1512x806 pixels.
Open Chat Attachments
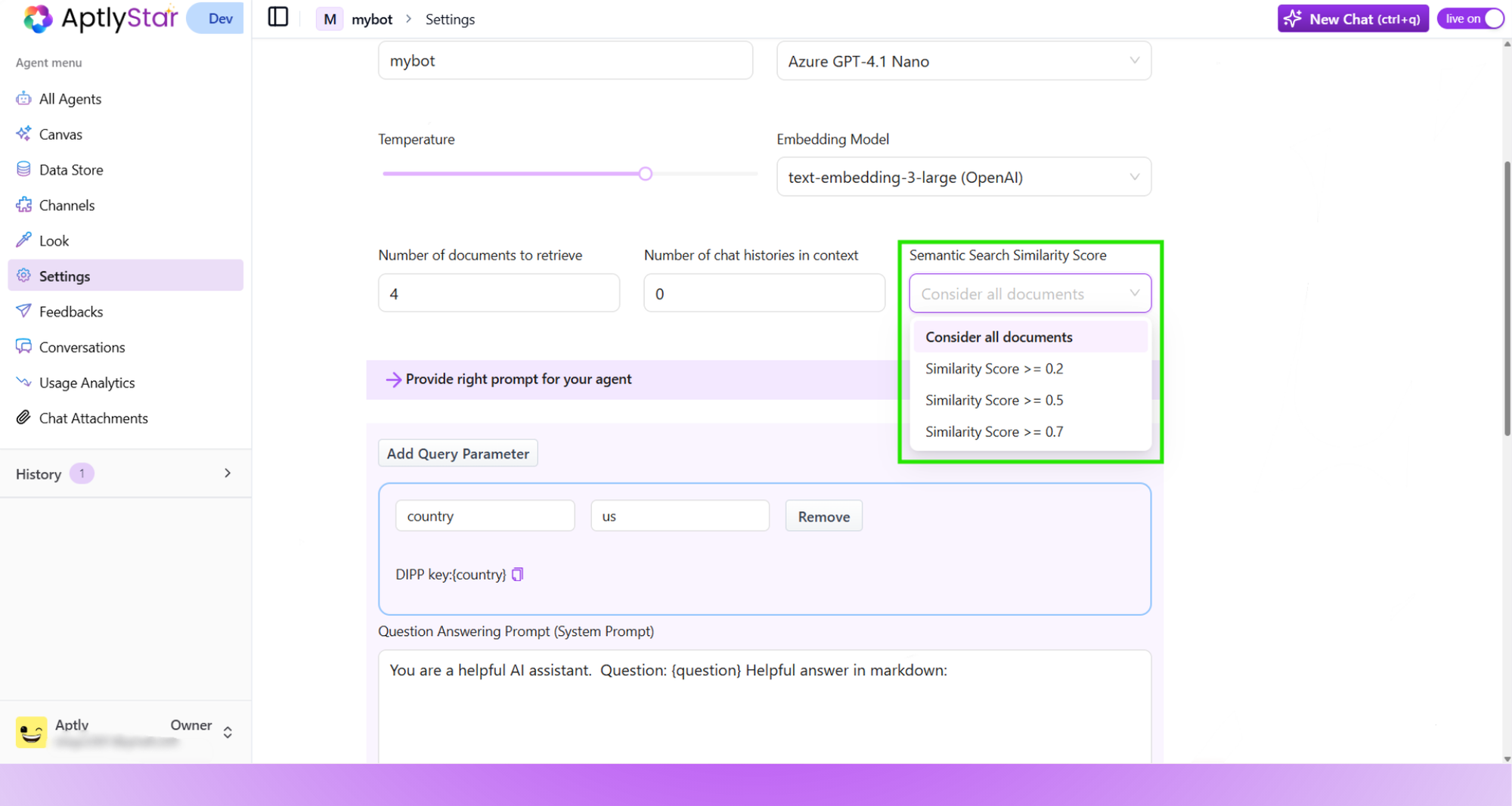tap(93, 417)
